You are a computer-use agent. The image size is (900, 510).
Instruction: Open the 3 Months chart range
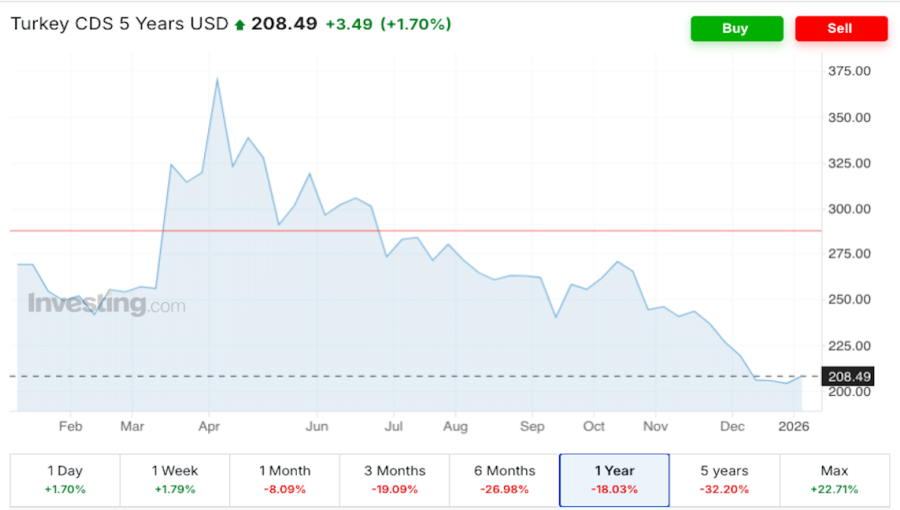click(394, 479)
